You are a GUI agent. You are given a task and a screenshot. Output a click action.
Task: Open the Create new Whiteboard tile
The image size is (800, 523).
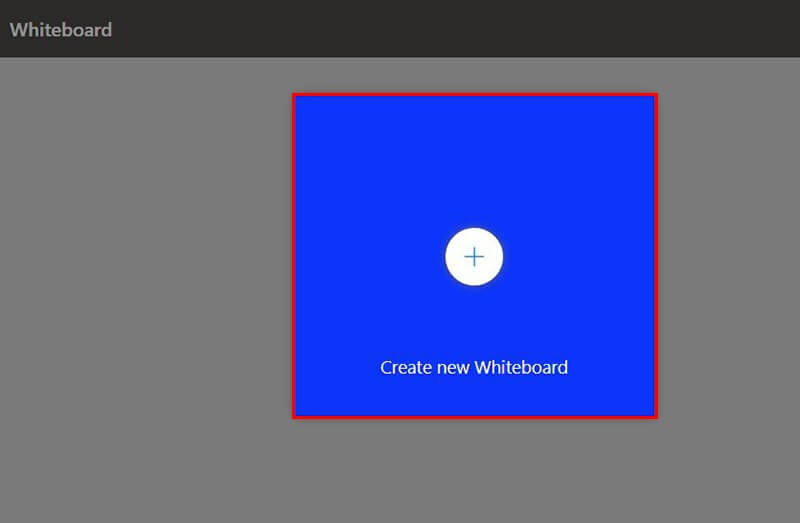(474, 300)
